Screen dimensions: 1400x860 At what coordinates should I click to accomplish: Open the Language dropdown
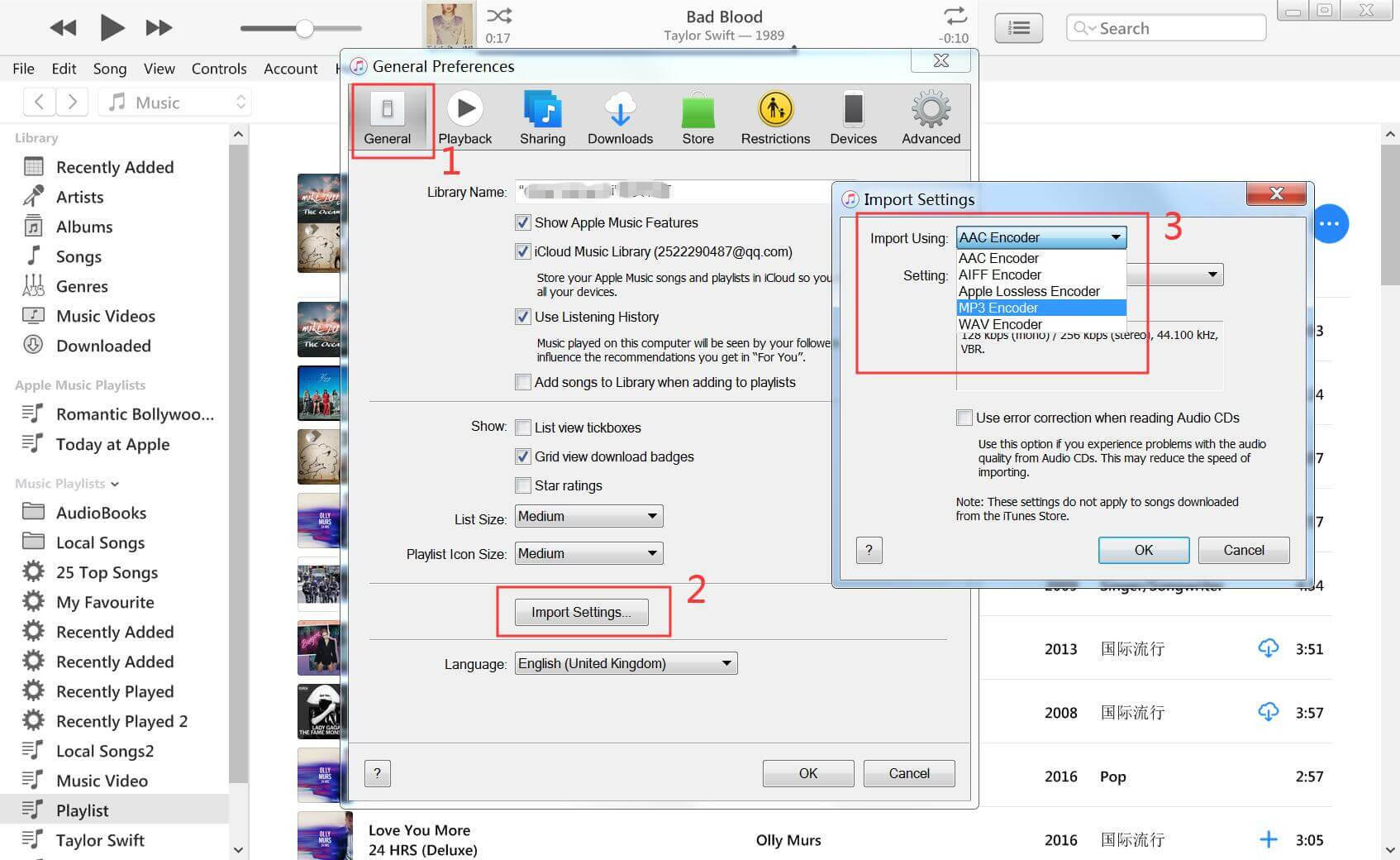[x=626, y=663]
